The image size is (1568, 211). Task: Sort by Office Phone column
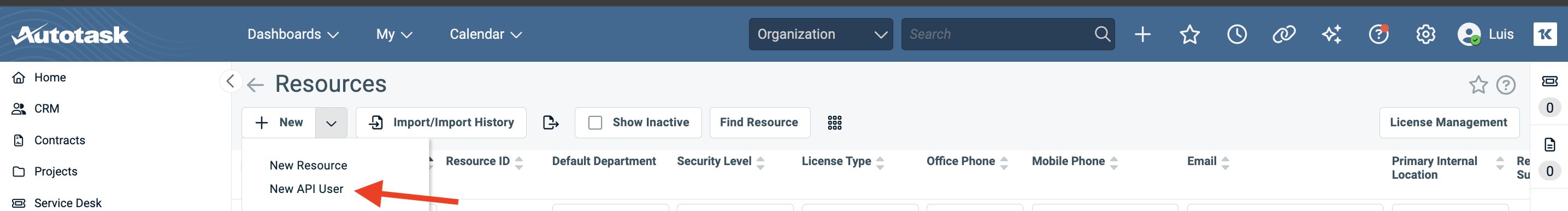[x=967, y=162]
